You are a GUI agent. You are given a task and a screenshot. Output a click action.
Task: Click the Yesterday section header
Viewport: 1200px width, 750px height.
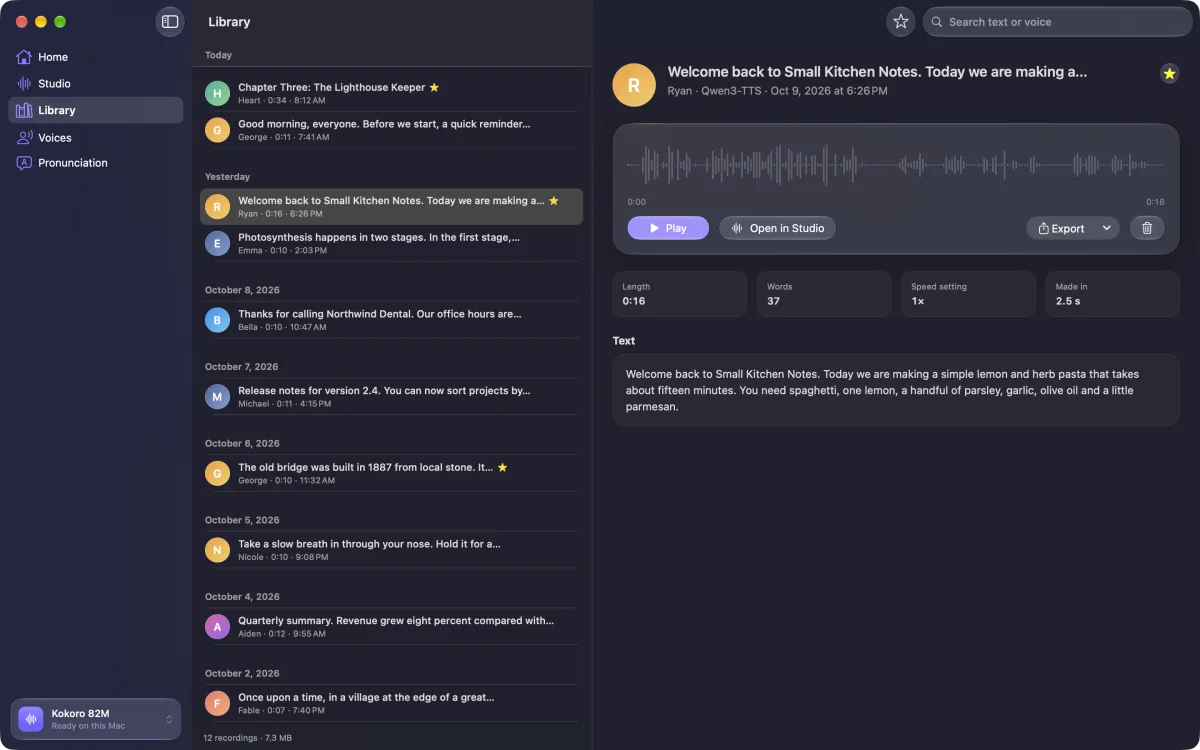[228, 177]
